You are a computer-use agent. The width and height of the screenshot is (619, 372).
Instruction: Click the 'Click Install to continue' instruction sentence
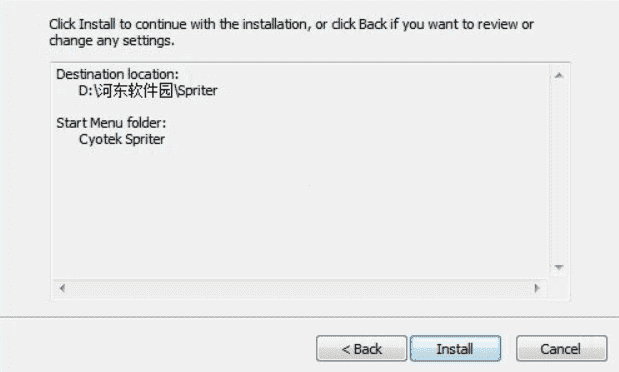tap(291, 24)
